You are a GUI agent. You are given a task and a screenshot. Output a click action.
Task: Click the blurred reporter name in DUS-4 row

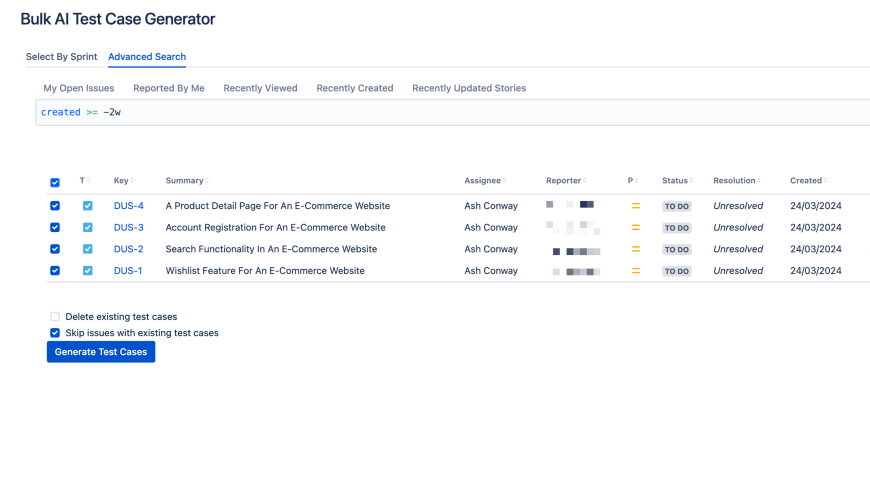coord(570,205)
